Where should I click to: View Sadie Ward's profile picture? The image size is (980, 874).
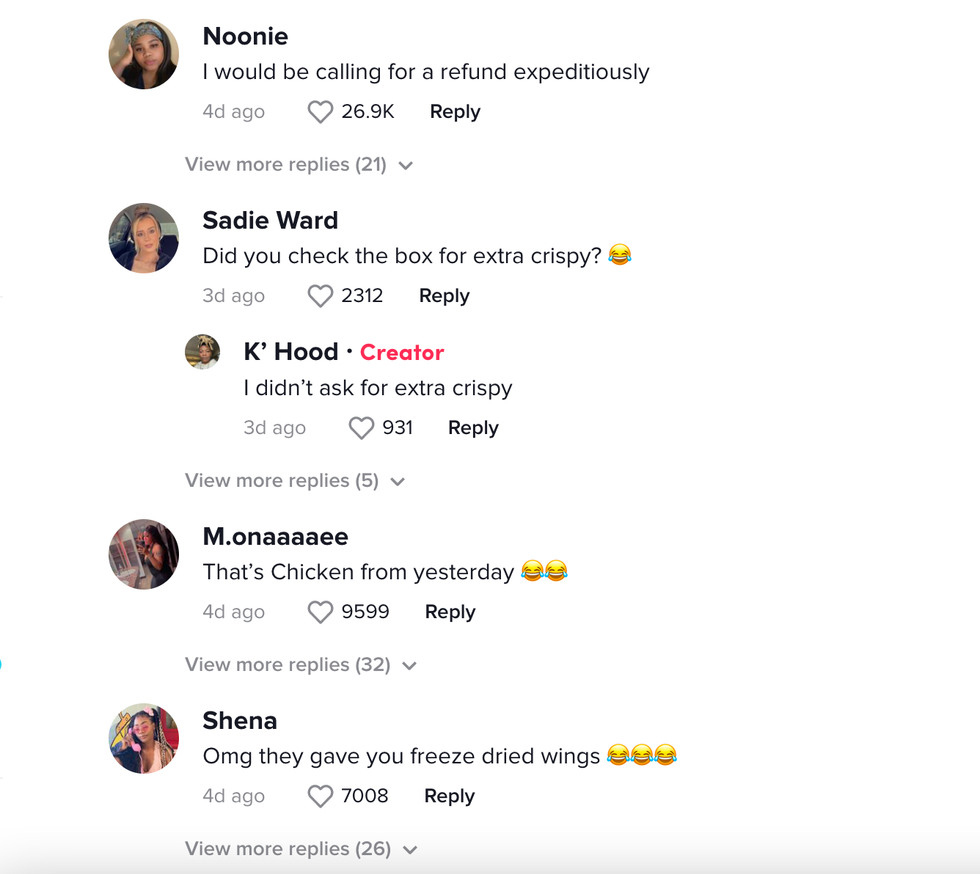tap(143, 238)
